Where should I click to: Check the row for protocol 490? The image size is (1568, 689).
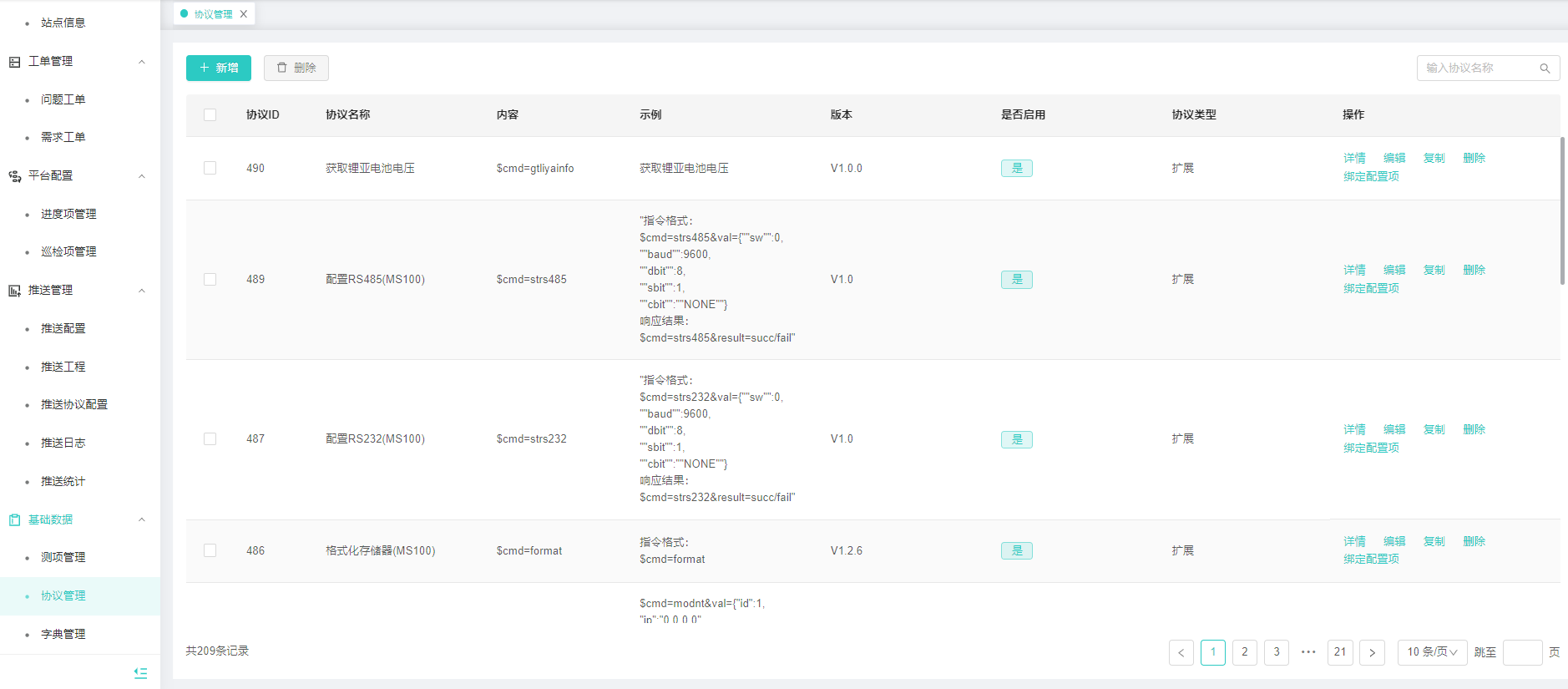tap(210, 168)
